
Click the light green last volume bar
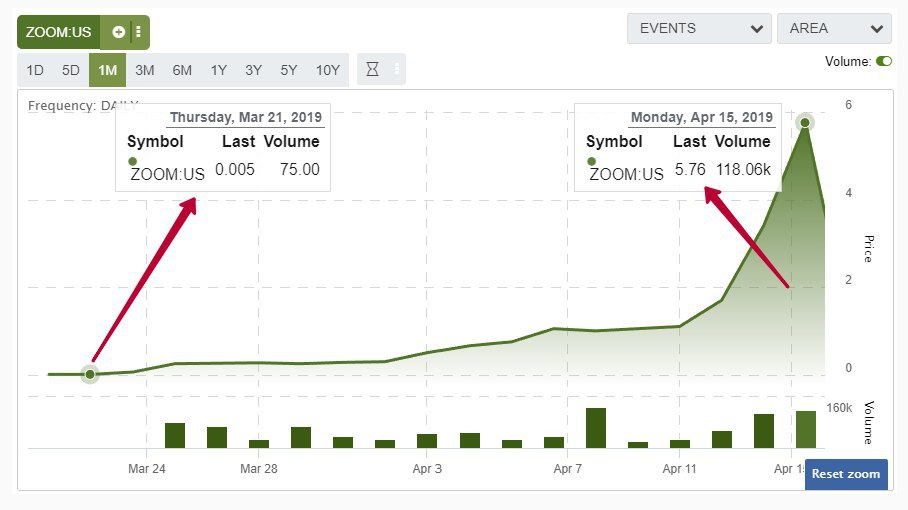[x=806, y=429]
